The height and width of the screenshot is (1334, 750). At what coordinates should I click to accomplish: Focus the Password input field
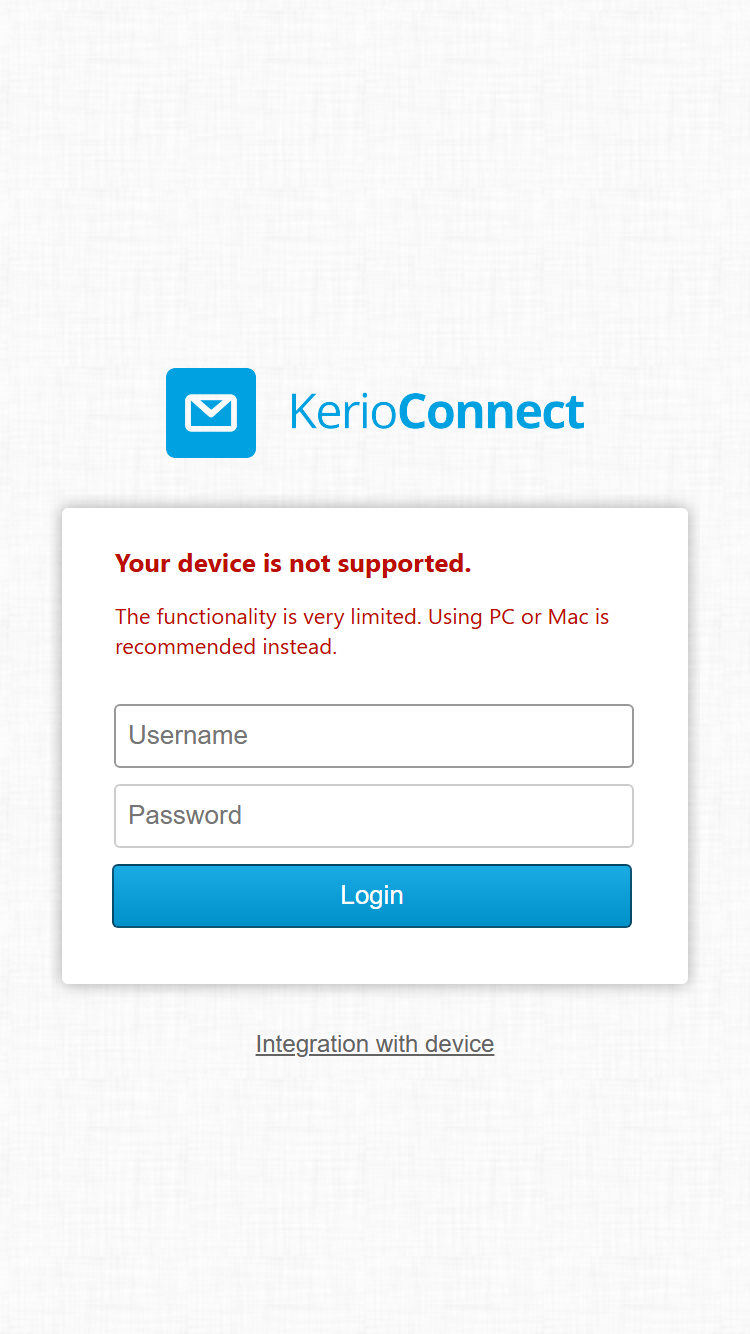374,816
